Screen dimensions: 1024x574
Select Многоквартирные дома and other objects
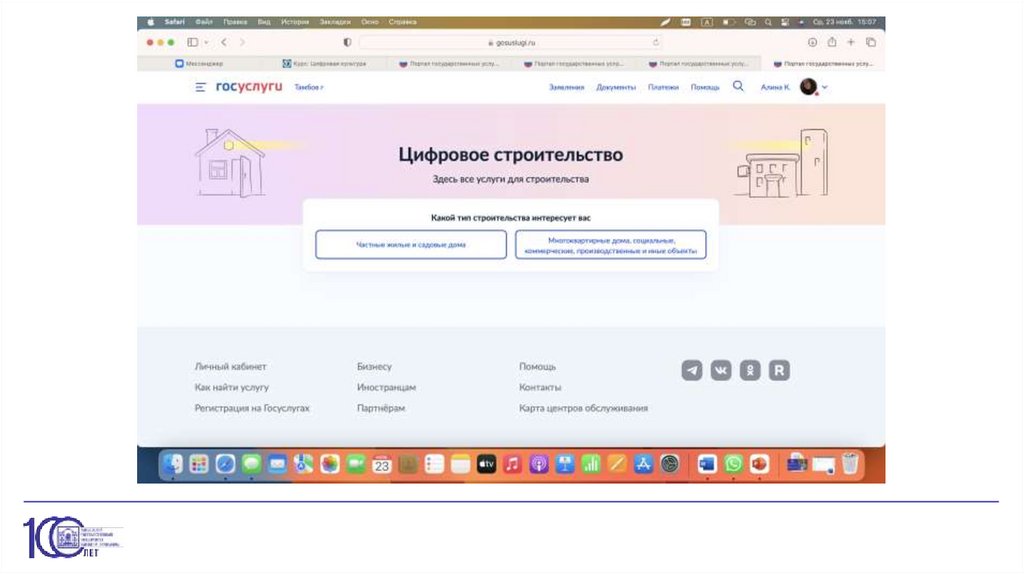click(611, 244)
